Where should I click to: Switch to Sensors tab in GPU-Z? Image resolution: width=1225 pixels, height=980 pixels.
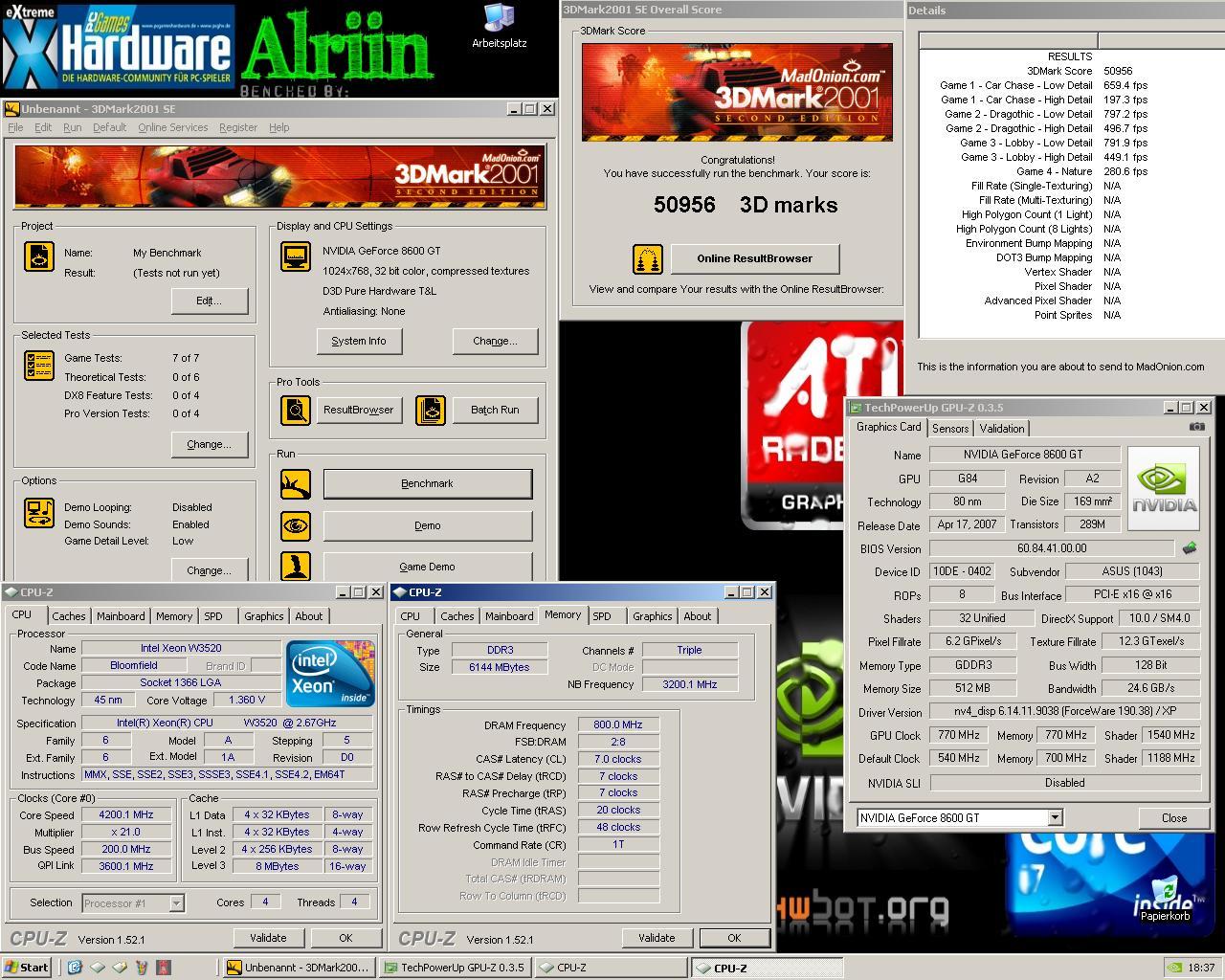(x=950, y=429)
